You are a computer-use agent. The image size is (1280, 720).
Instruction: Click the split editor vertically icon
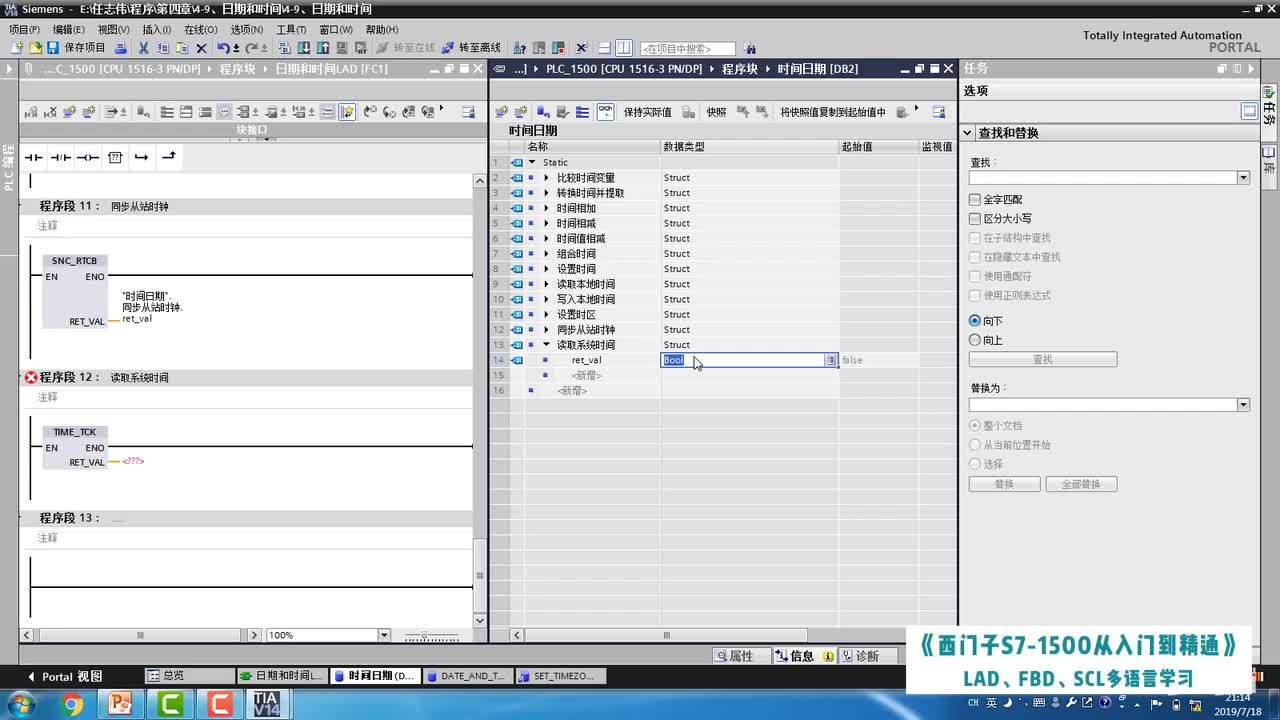pos(624,48)
